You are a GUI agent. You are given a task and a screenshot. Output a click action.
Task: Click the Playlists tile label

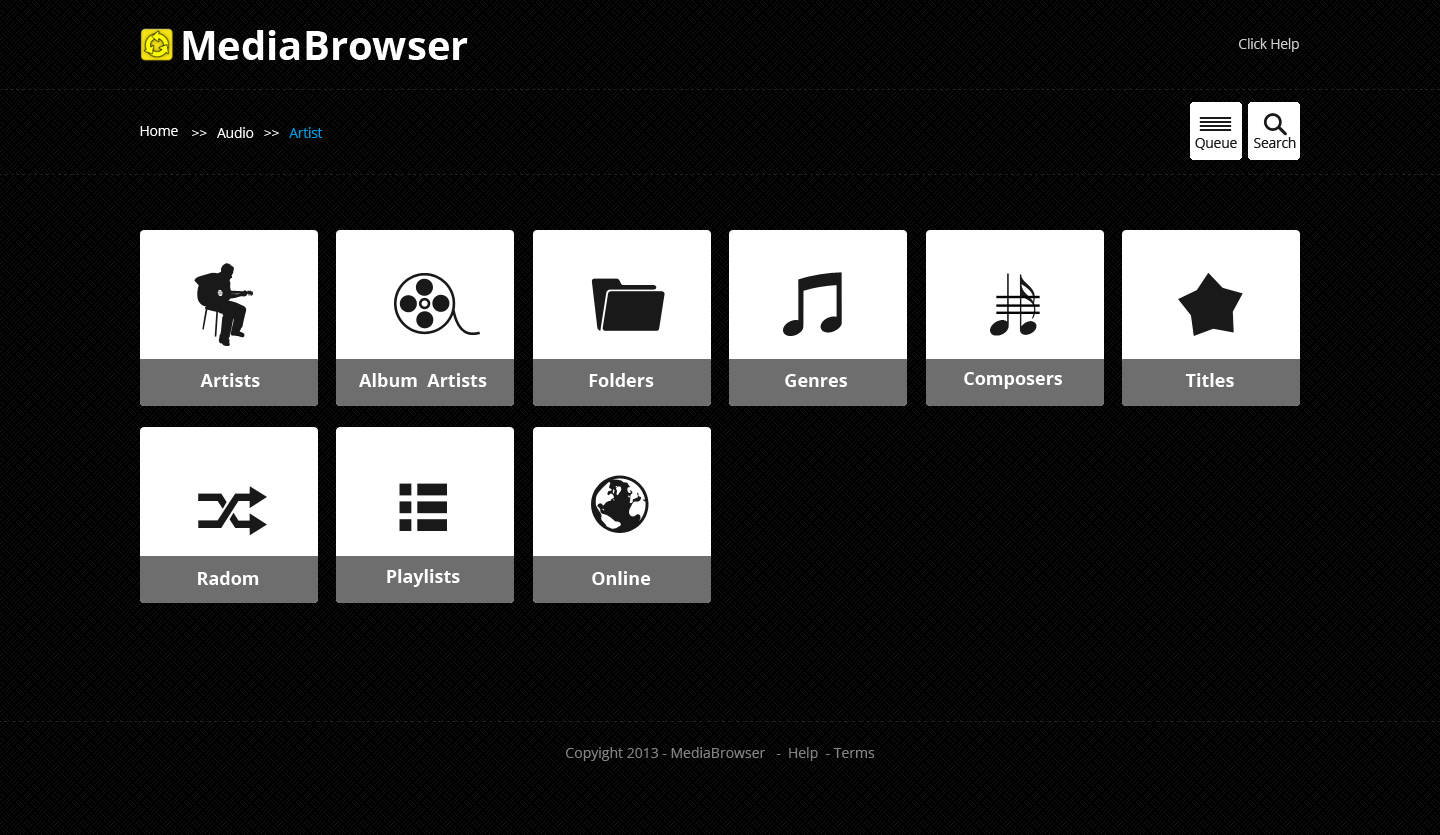423,577
